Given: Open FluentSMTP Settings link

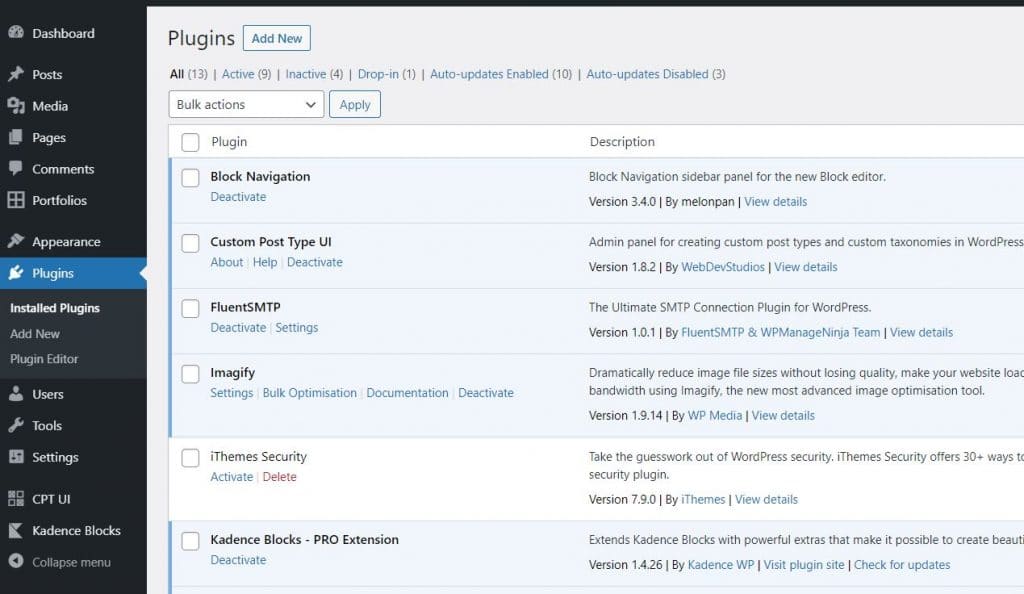Looking at the screenshot, I should 296,327.
